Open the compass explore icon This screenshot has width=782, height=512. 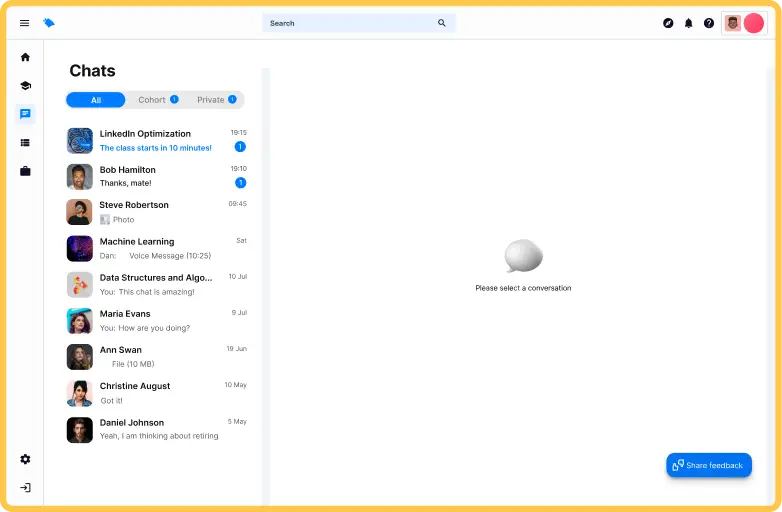click(668, 23)
